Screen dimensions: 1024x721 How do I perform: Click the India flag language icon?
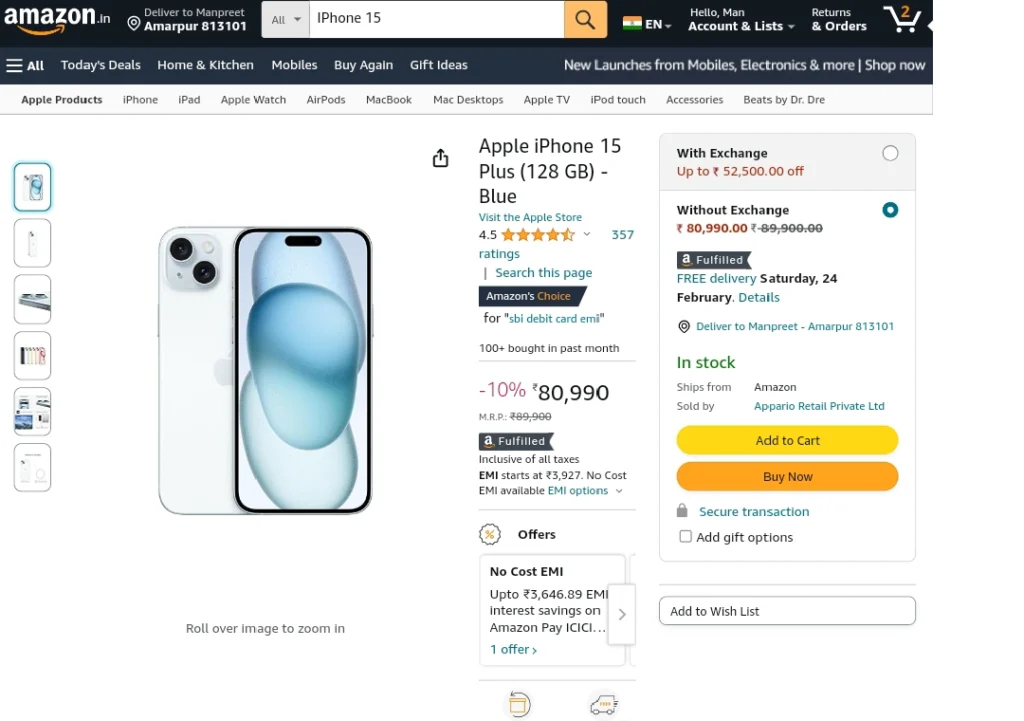[632, 24]
